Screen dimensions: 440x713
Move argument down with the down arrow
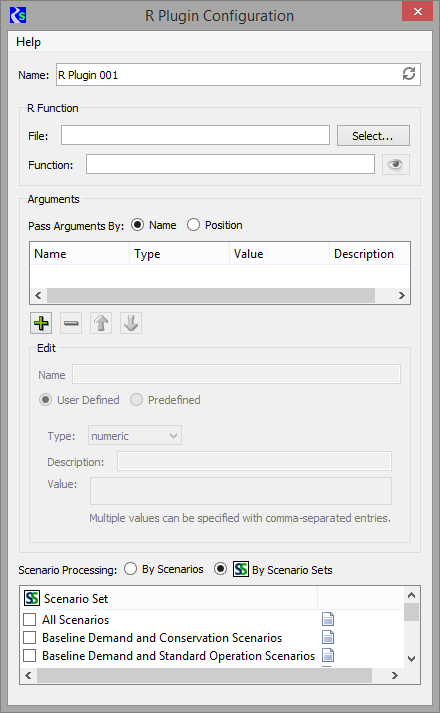pyautogui.click(x=131, y=323)
